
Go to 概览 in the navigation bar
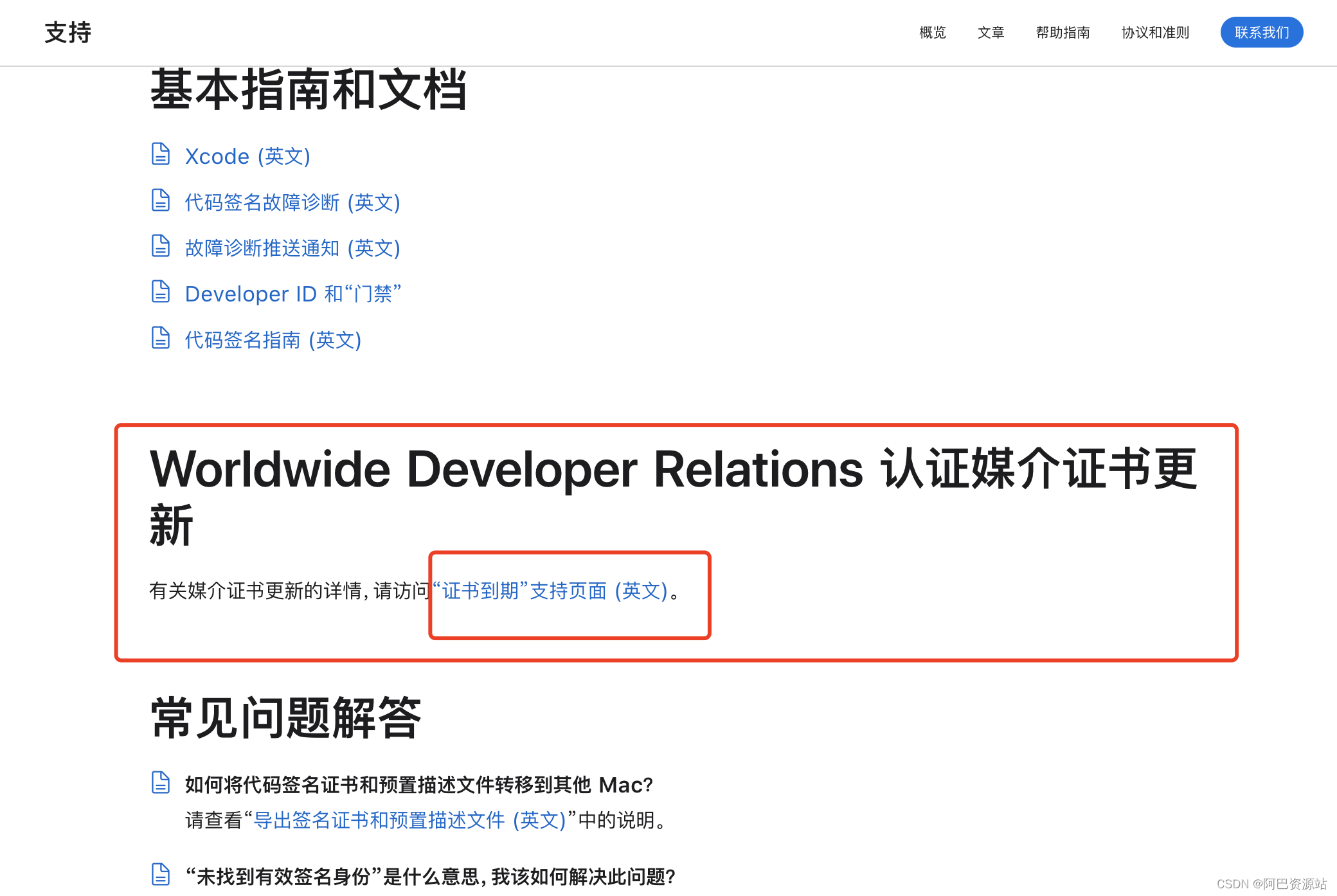pos(932,32)
